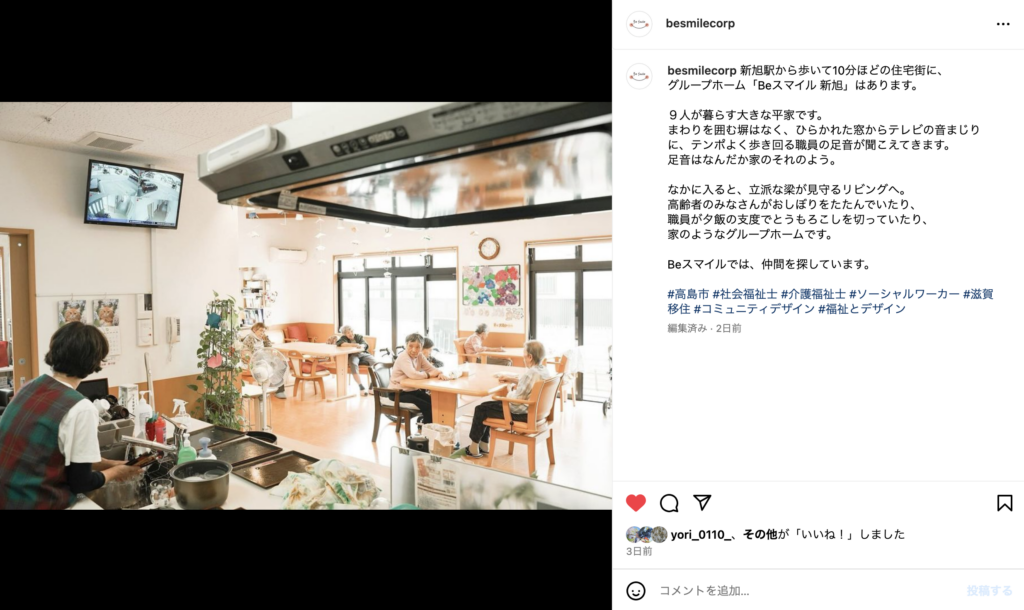Image resolution: width=1024 pixels, height=610 pixels.
Task: Save the post with the bookmark icon
Action: (1004, 502)
